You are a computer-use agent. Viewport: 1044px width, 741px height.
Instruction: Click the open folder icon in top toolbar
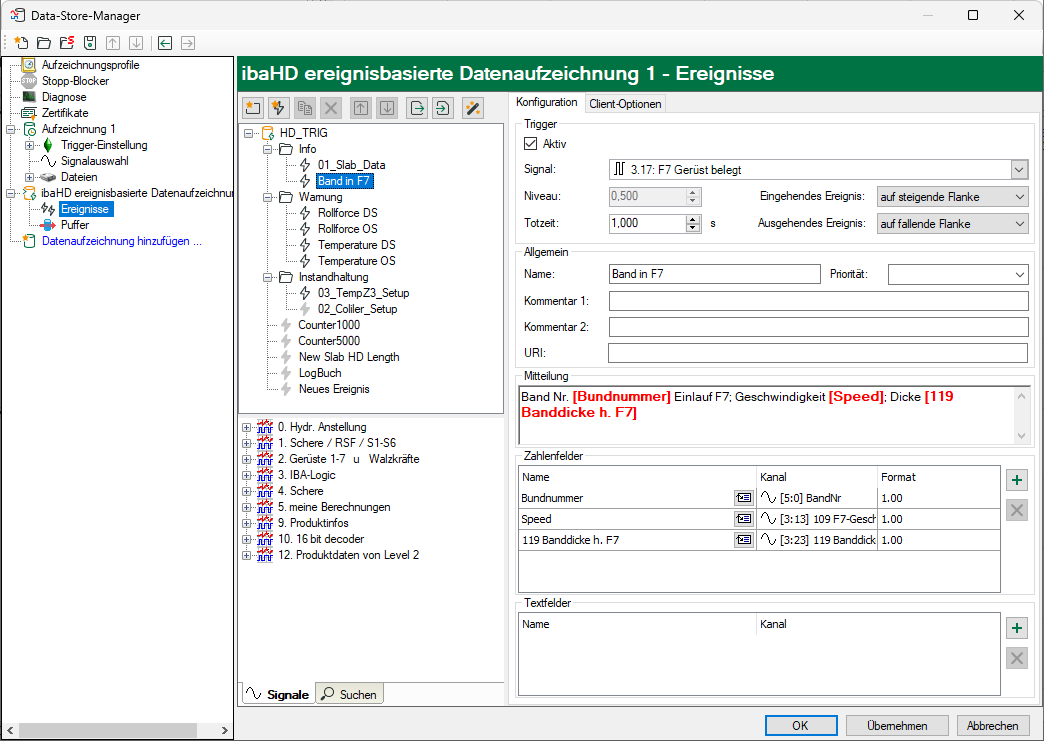(x=44, y=43)
